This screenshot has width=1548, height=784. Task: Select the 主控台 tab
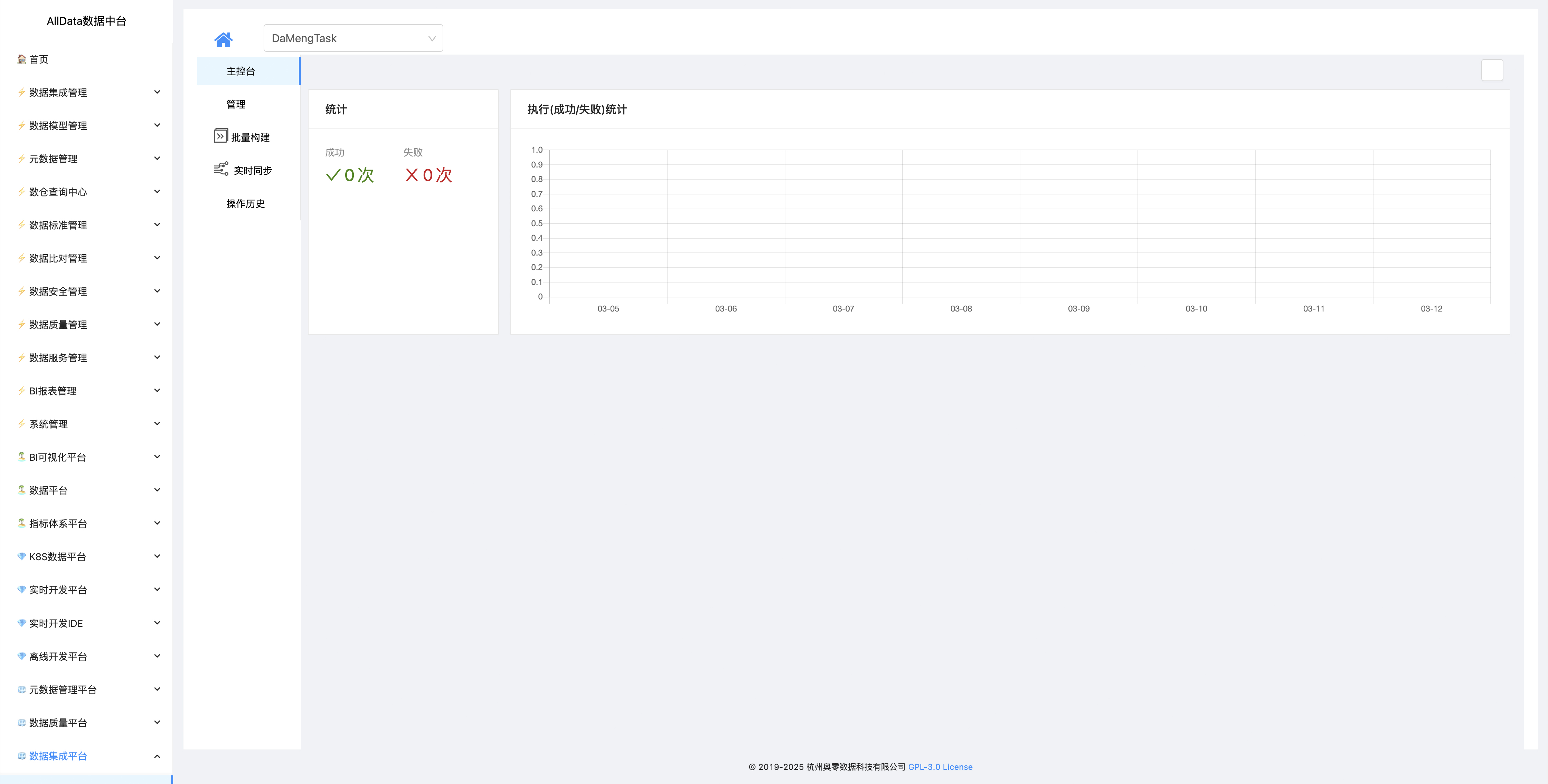click(241, 71)
